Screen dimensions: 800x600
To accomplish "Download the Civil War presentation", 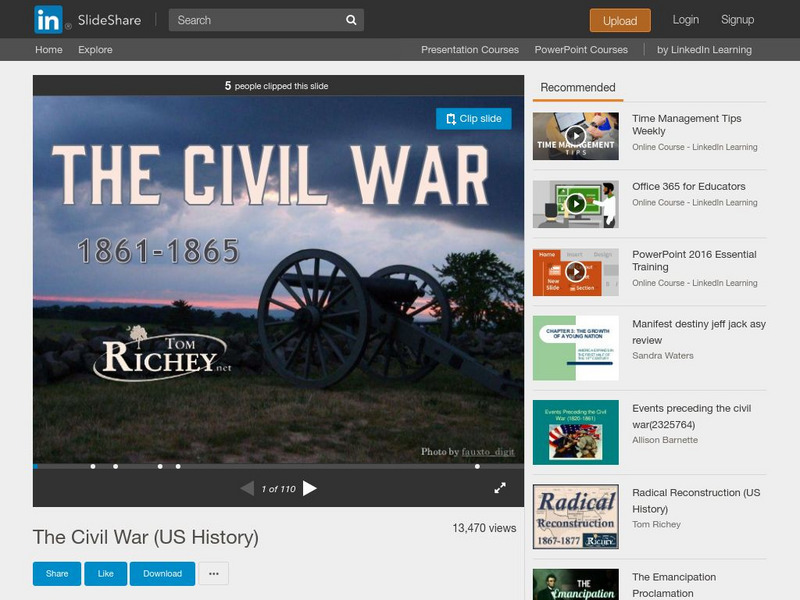I will click(x=164, y=574).
